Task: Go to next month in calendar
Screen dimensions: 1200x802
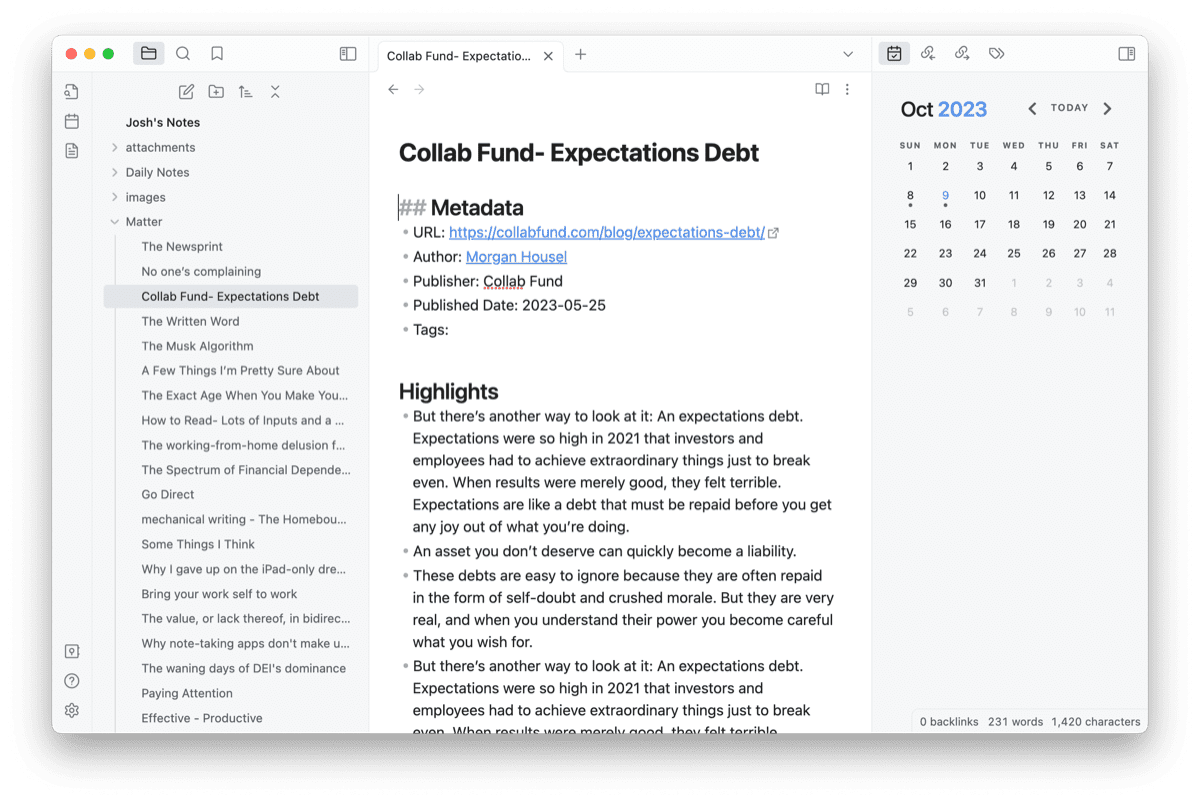Action: [x=1107, y=109]
